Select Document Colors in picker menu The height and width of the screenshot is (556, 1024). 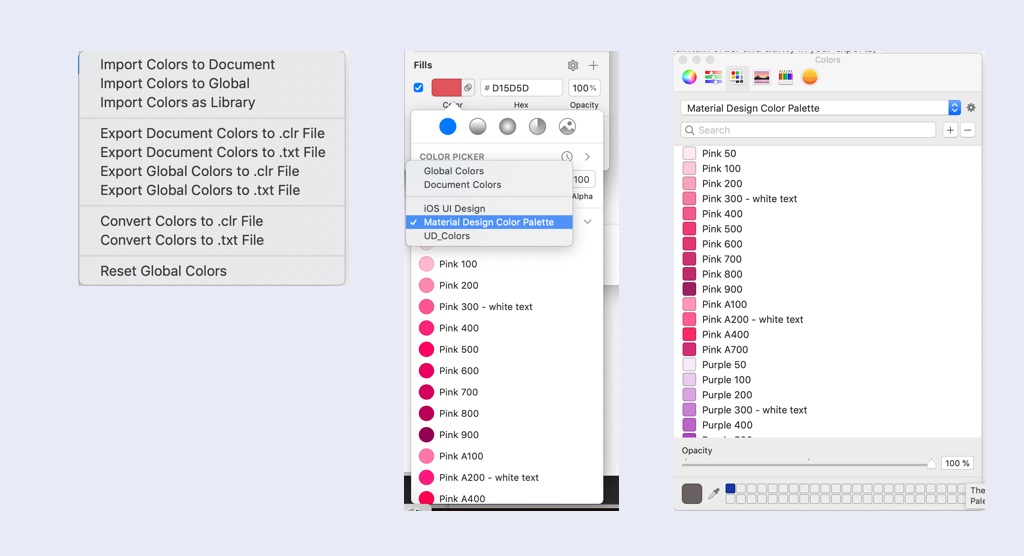click(462, 184)
